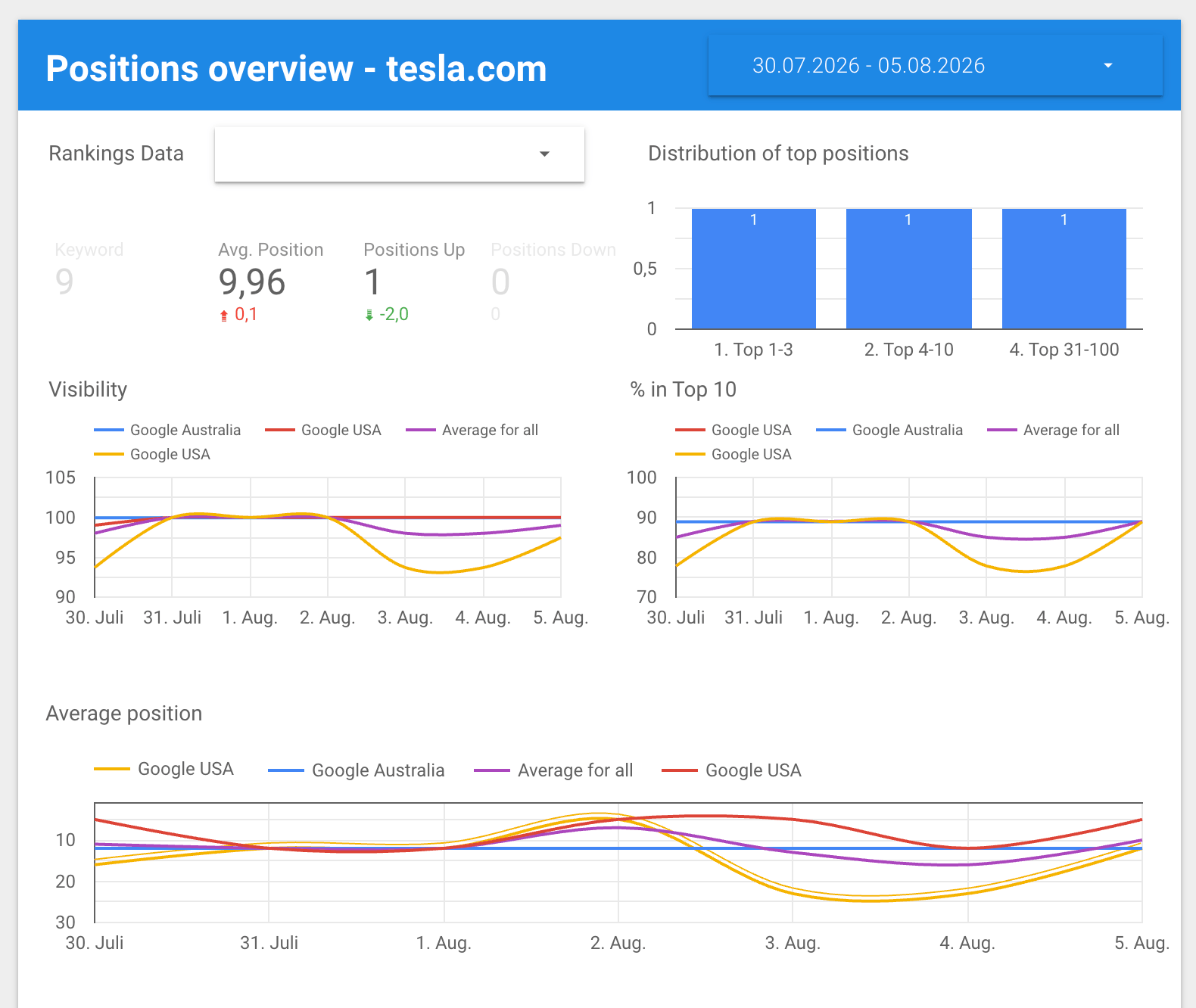The image size is (1196, 1008).
Task: Toggle yellow Google USA legend in % in Top 10
Action: (733, 454)
